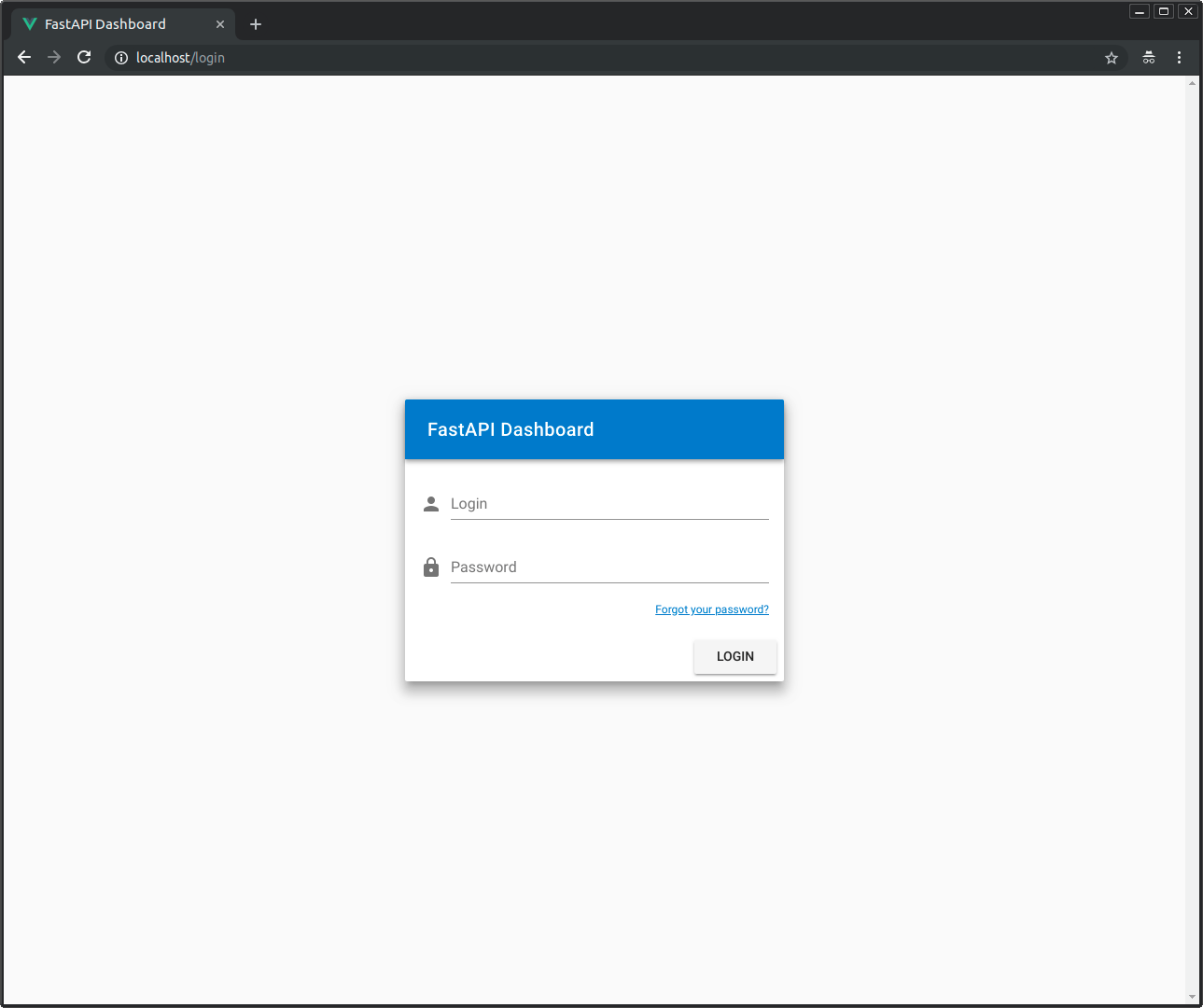Viewport: 1203px width, 1008px height.
Task: Click the blue FastAPI Dashboard header banner
Action: point(594,429)
